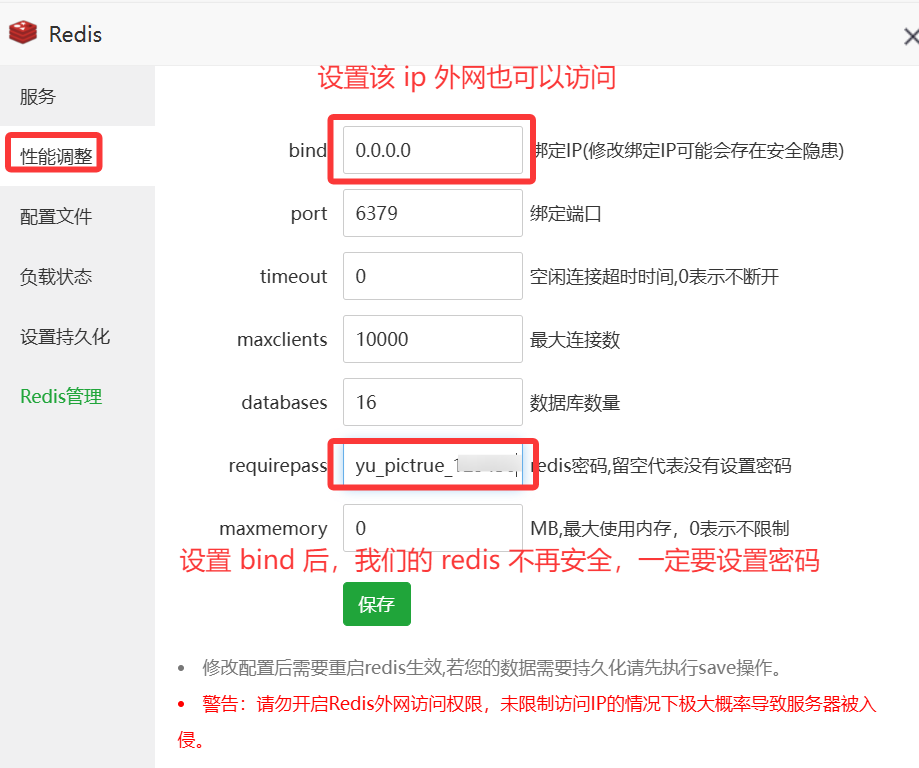The width and height of the screenshot is (919, 768).
Task: Click the bind IP input field
Action: coord(433,150)
